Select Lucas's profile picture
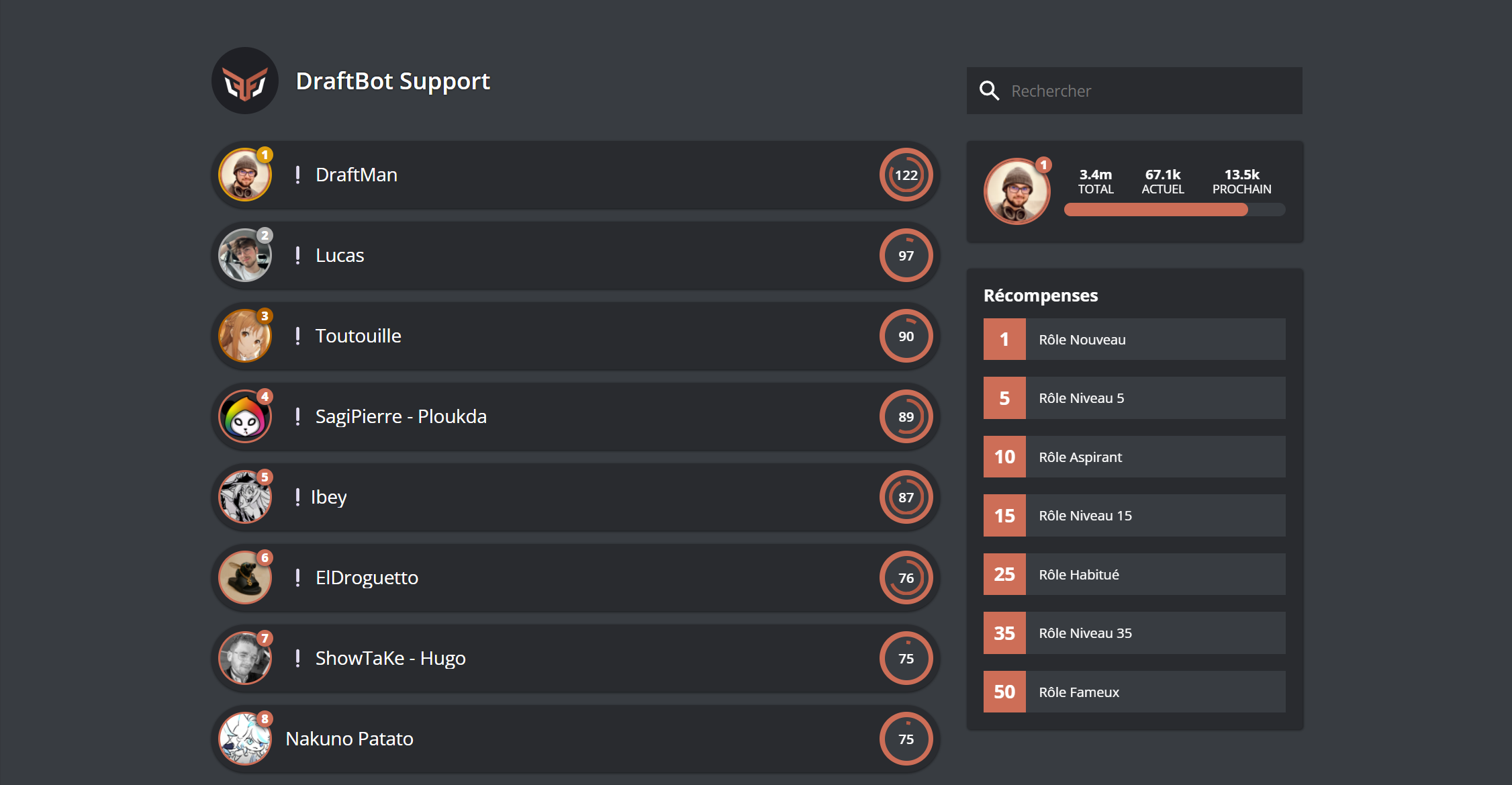The image size is (1512, 785). [244, 255]
